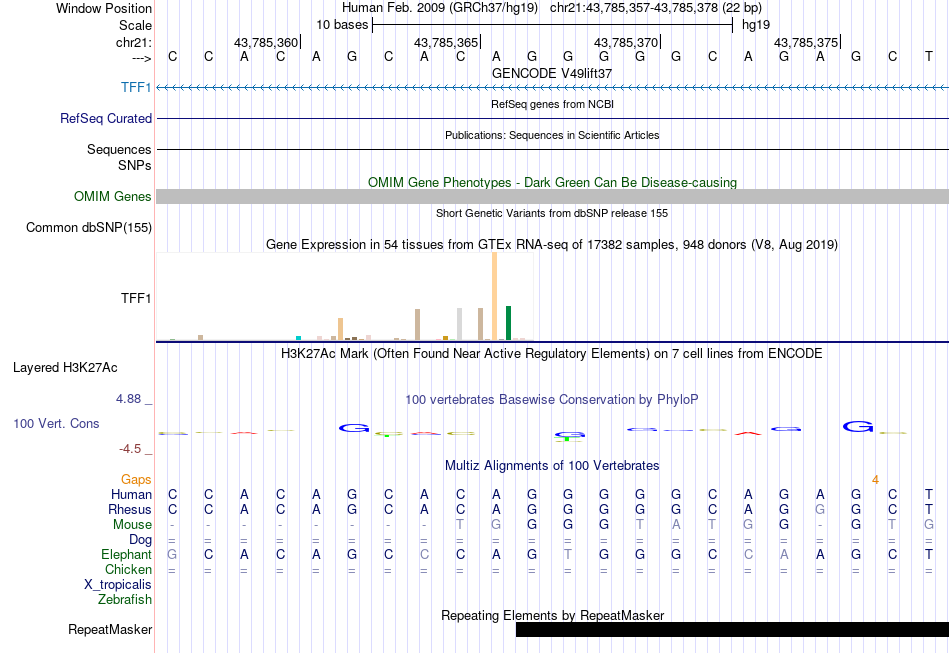Click the hg19 label beside the scale bar
The width and height of the screenshot is (950, 653).
click(x=756, y=25)
